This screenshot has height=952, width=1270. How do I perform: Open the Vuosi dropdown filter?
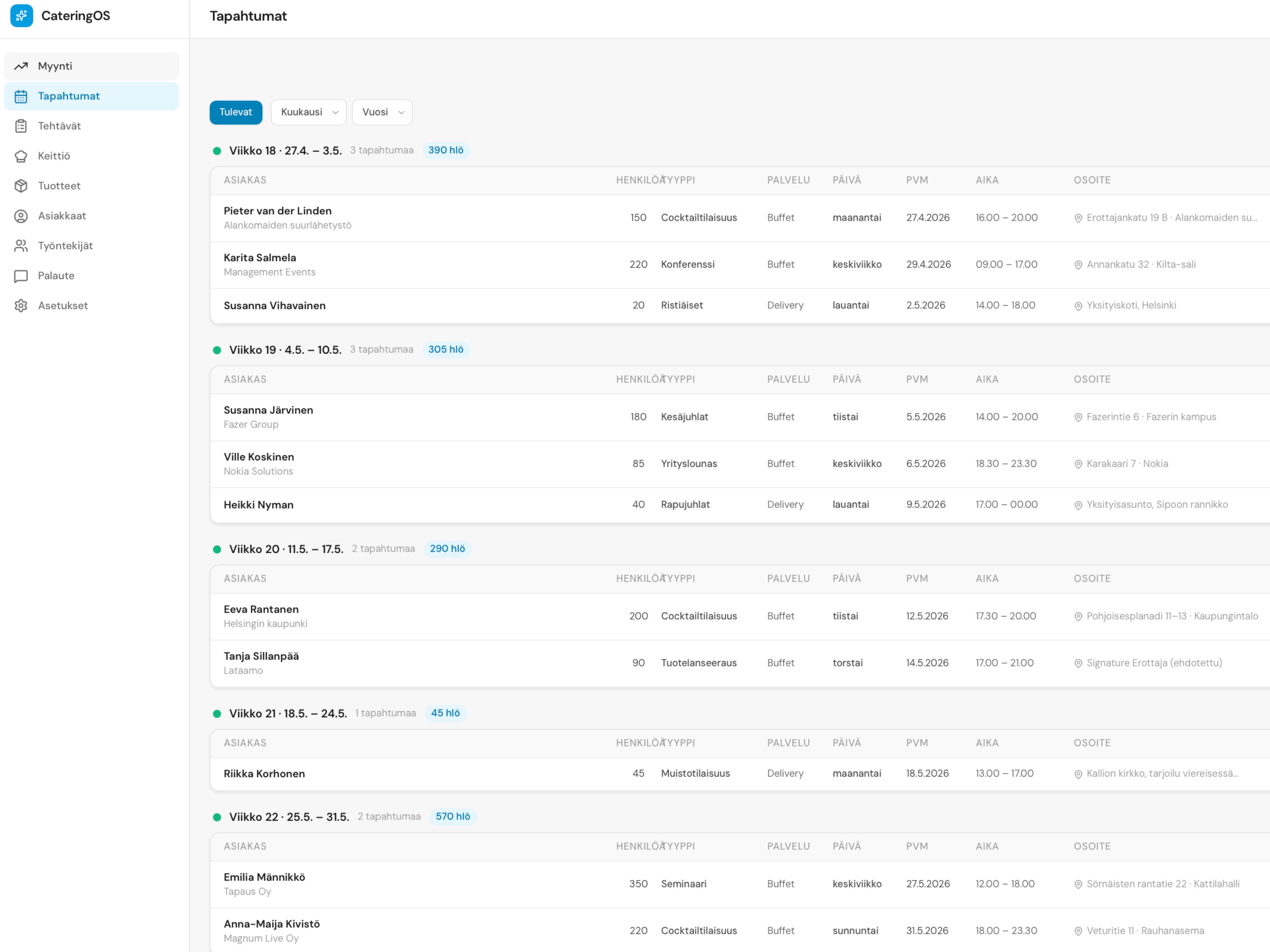coord(382,112)
